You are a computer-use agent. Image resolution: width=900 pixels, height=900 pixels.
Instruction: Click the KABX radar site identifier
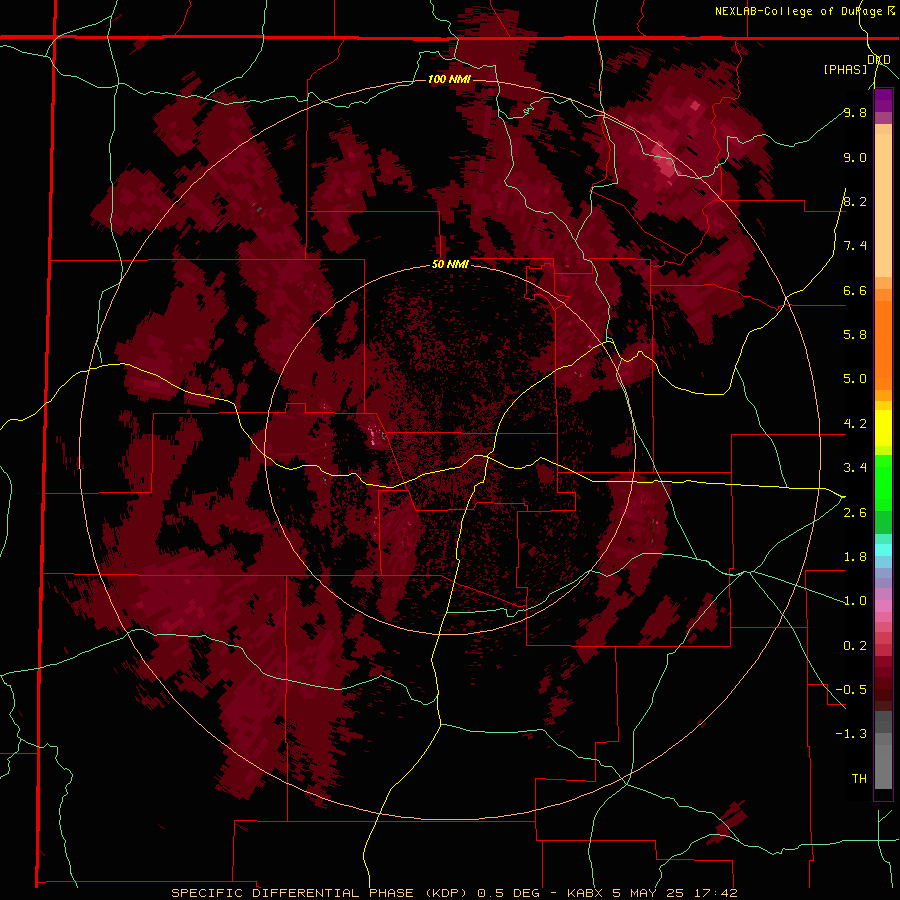pyautogui.click(x=584, y=893)
